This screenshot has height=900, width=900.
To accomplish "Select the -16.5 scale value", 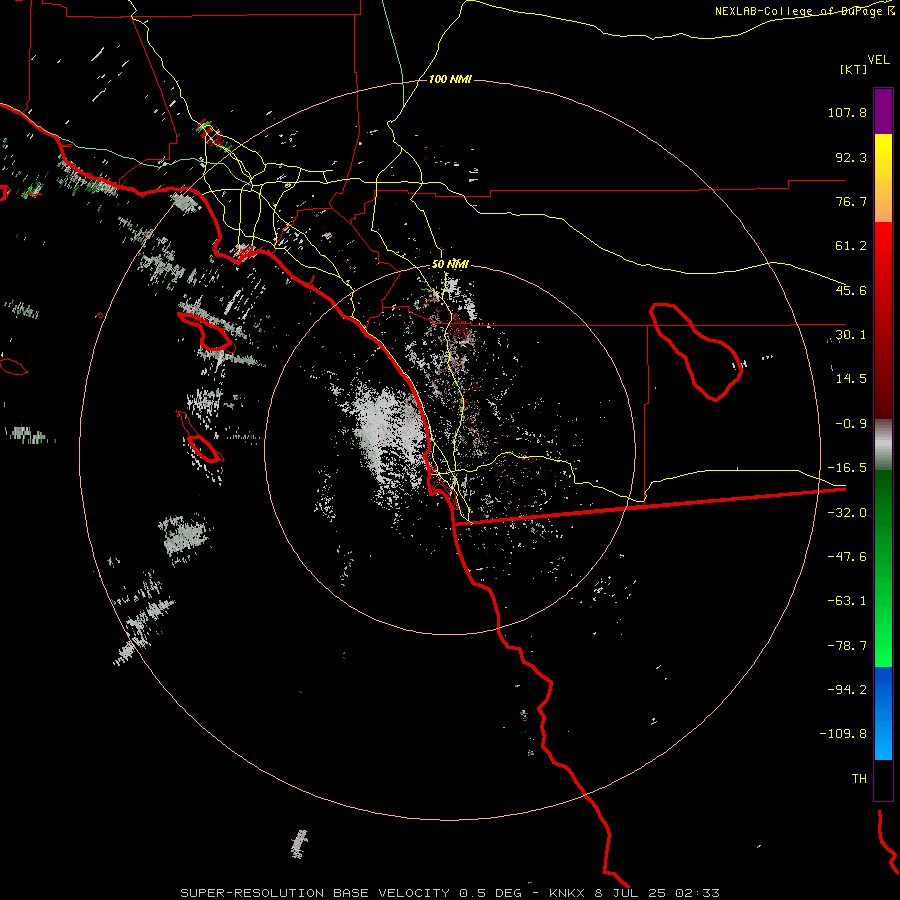I will point(847,468).
